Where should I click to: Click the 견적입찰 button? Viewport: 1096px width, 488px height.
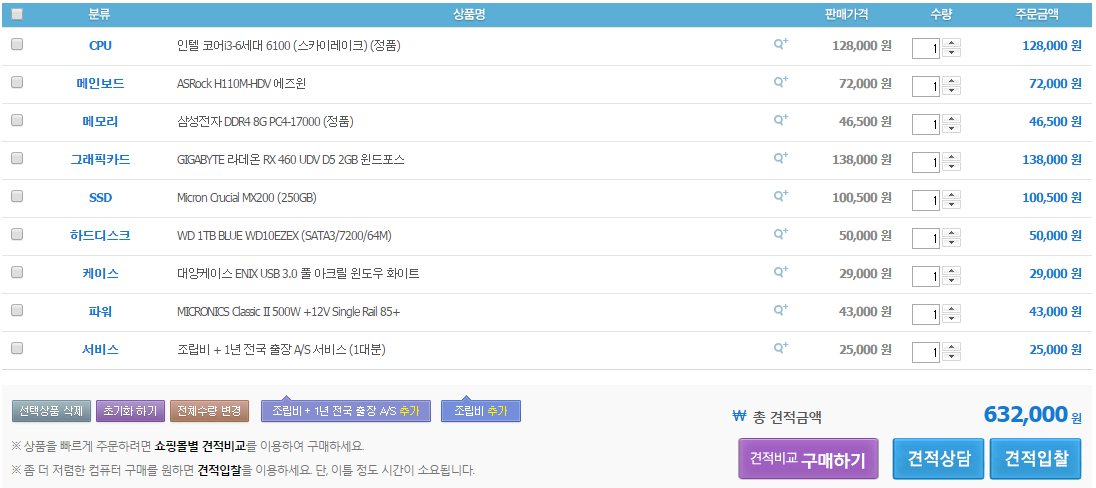pos(1036,459)
